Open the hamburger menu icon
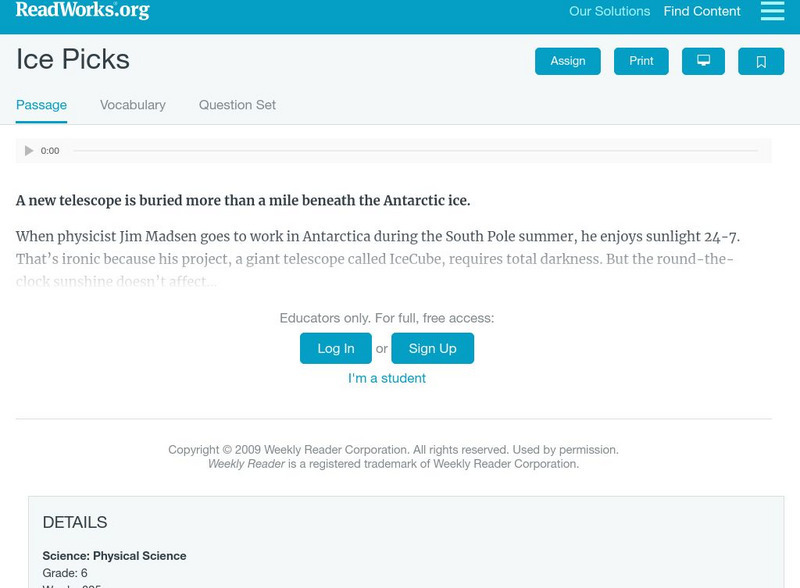The height and width of the screenshot is (588, 800). pos(772,11)
